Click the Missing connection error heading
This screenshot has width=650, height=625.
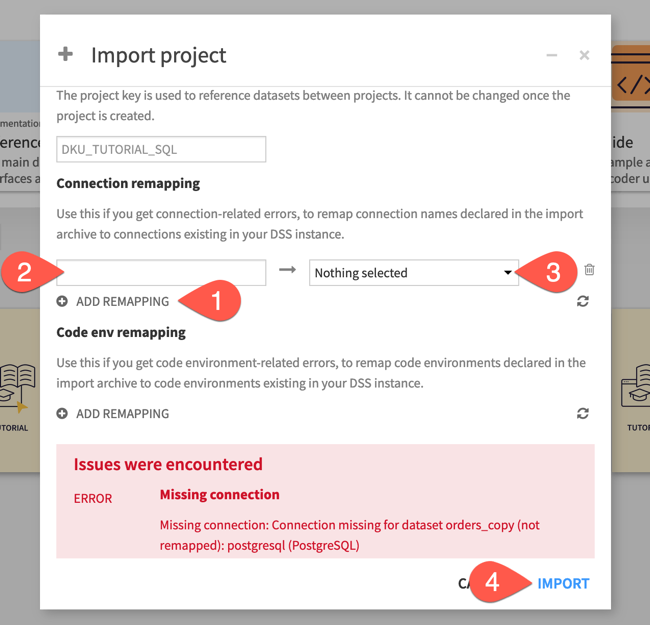[220, 494]
